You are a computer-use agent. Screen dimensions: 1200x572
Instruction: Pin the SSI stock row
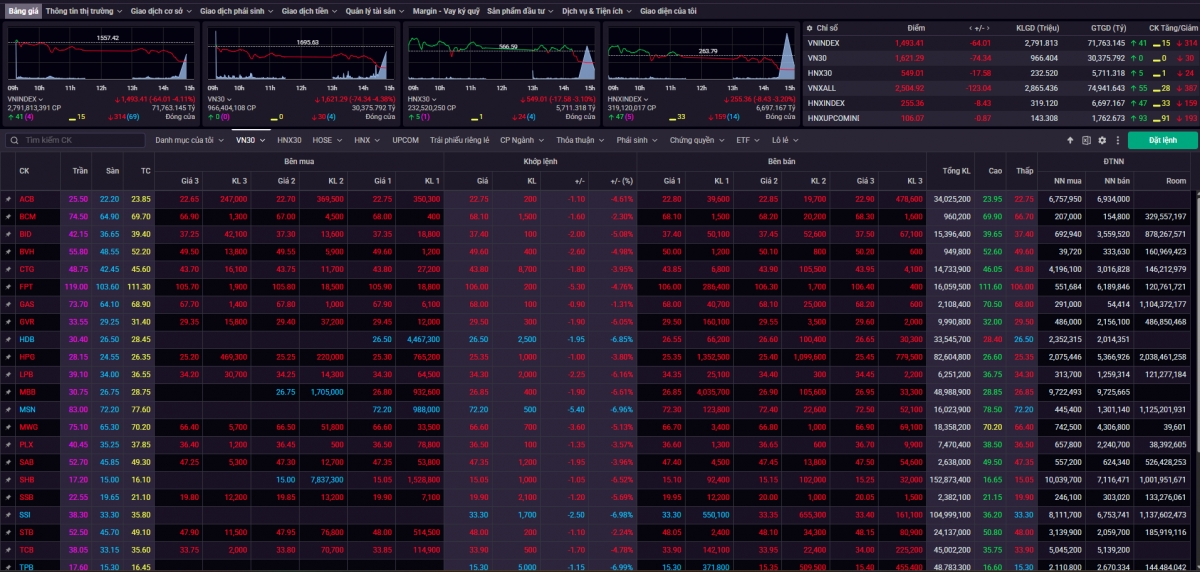[9, 515]
